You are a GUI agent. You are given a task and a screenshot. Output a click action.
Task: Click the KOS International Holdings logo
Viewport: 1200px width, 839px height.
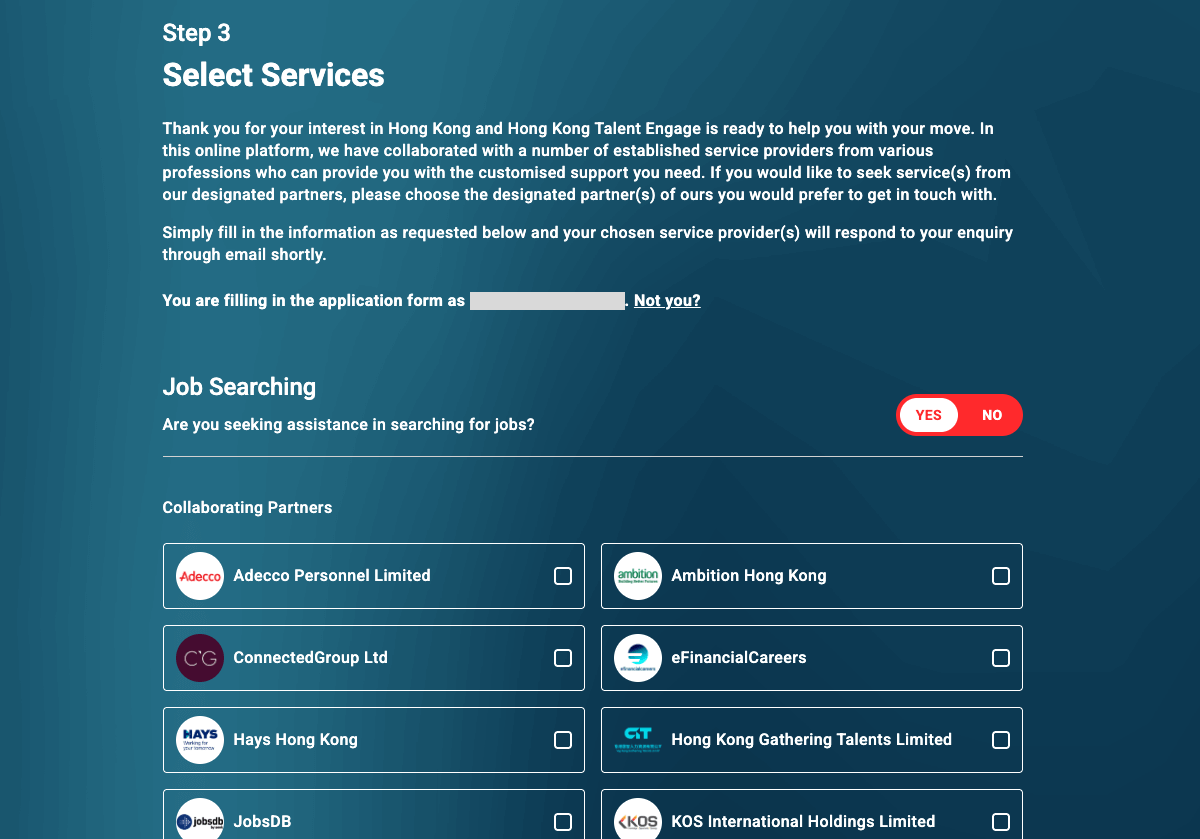click(638, 820)
